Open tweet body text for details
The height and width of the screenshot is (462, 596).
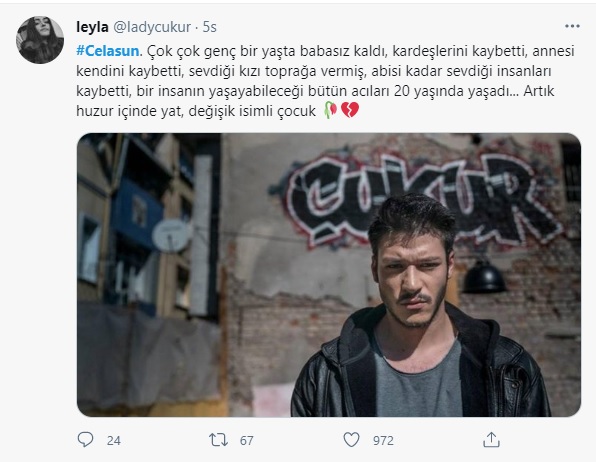click(325, 81)
